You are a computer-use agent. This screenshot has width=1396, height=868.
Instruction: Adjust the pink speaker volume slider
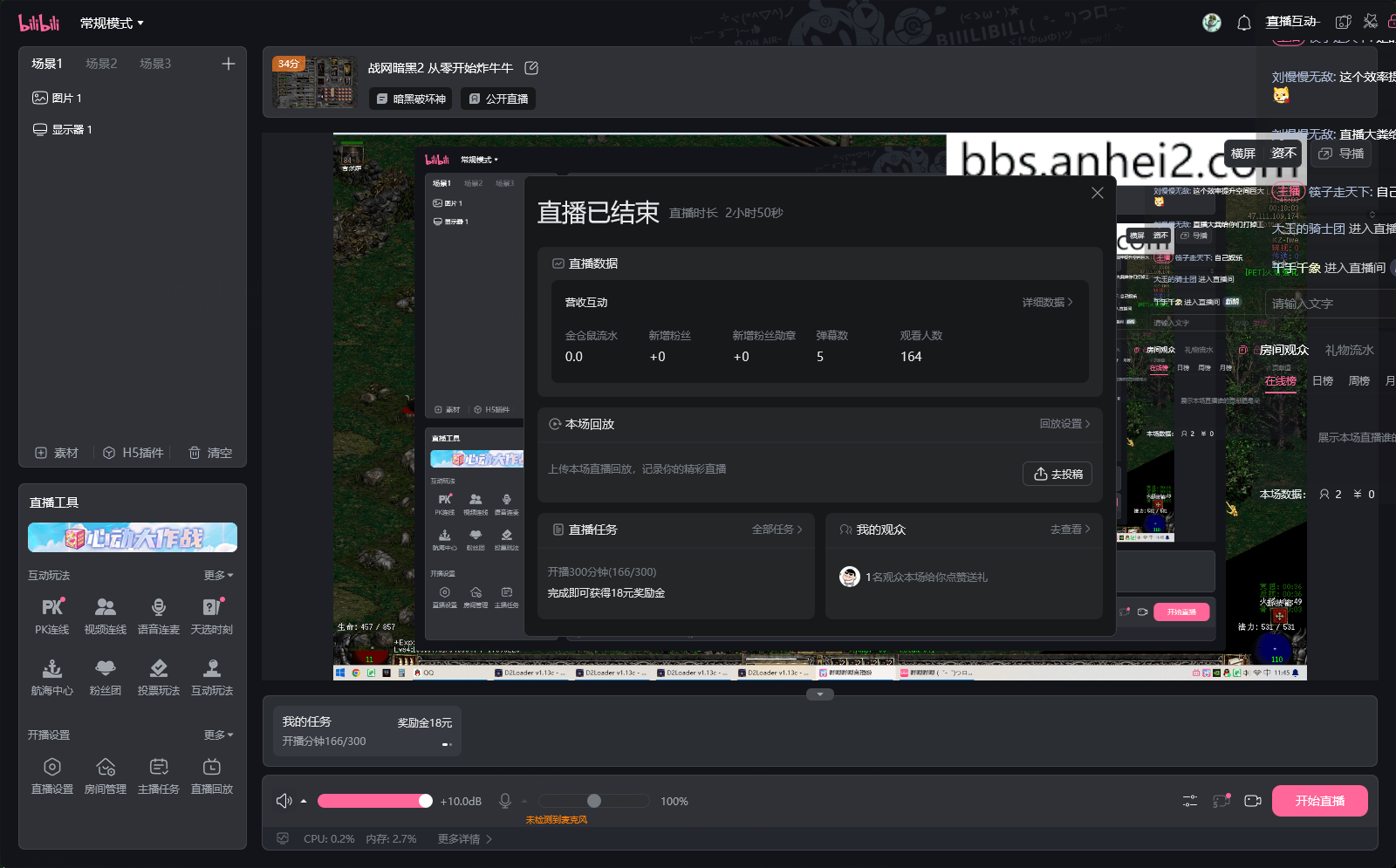click(x=375, y=801)
